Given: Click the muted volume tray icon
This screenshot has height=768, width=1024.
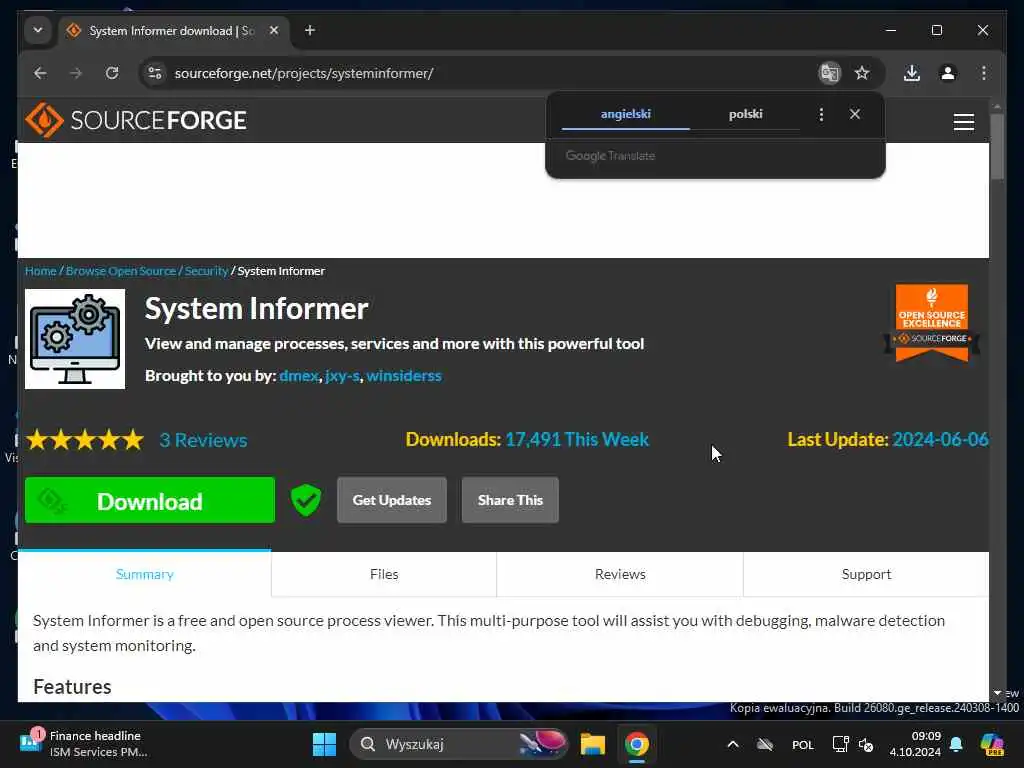Looking at the screenshot, I should (866, 744).
